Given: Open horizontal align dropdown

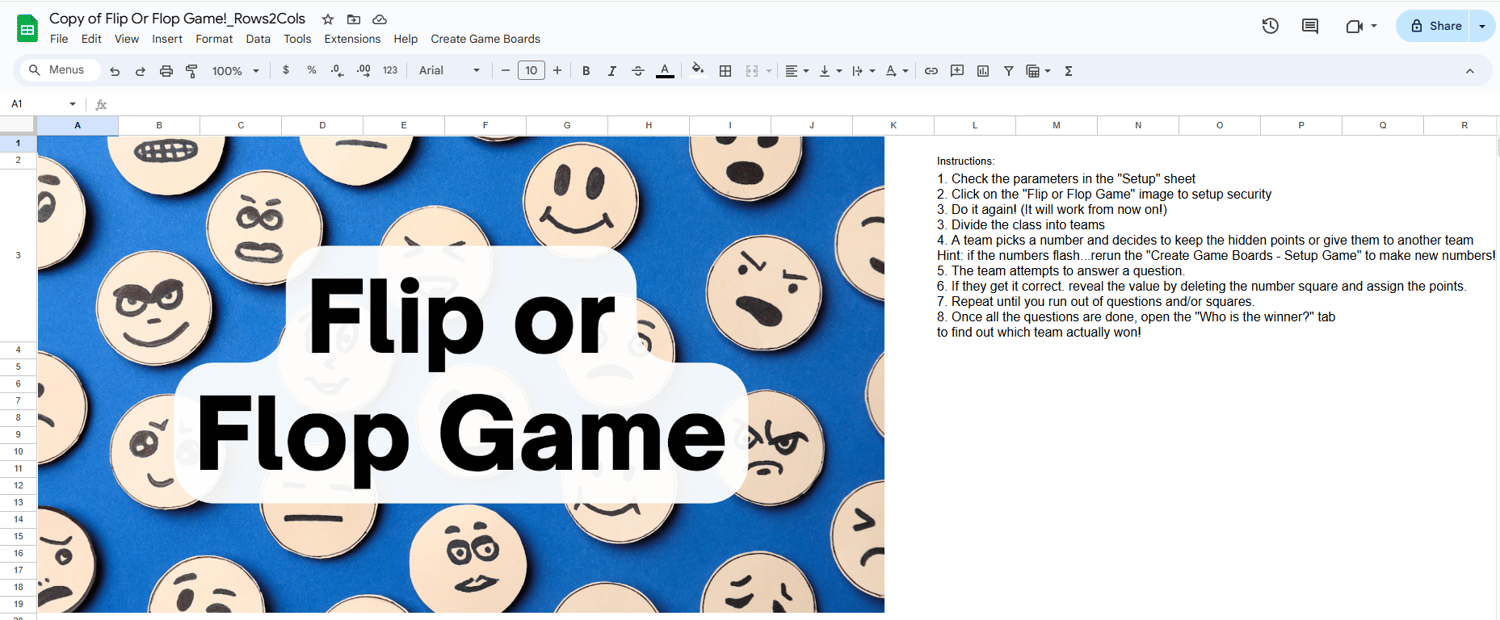Looking at the screenshot, I should [x=797, y=71].
